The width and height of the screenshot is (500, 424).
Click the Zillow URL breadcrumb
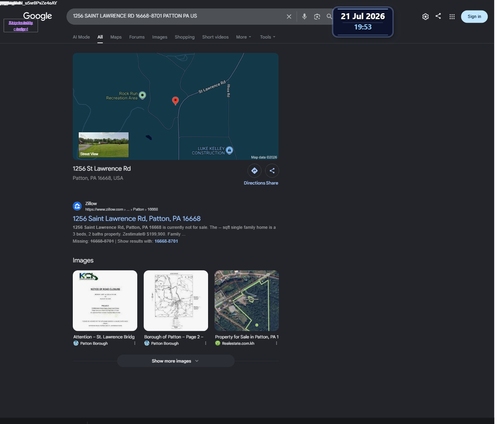coord(121,209)
